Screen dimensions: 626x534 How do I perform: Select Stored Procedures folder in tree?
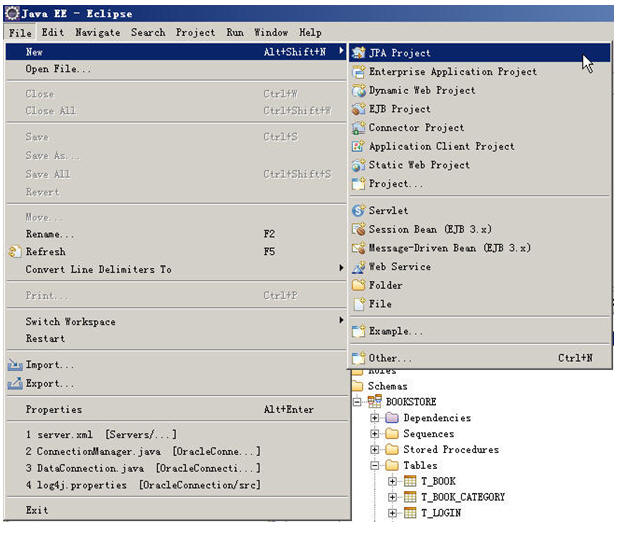click(449, 450)
